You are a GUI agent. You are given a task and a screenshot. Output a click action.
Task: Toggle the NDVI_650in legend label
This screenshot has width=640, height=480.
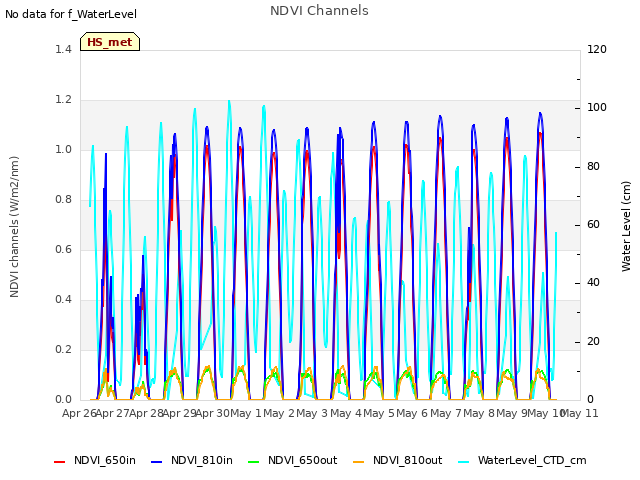click(105, 460)
